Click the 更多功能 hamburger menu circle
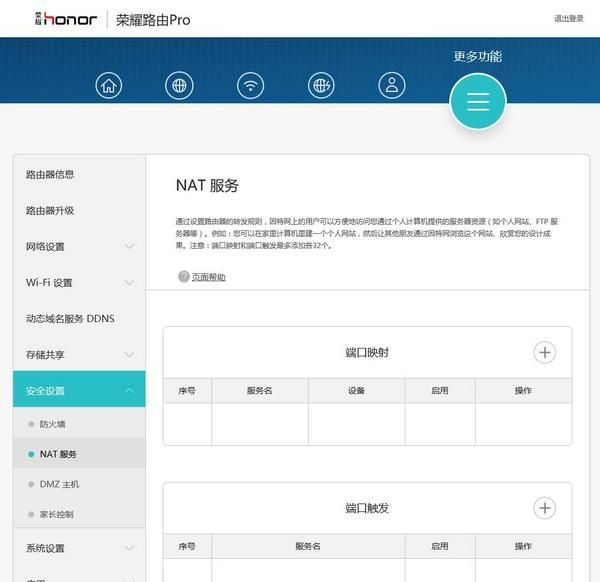600x582 pixels. [x=478, y=101]
